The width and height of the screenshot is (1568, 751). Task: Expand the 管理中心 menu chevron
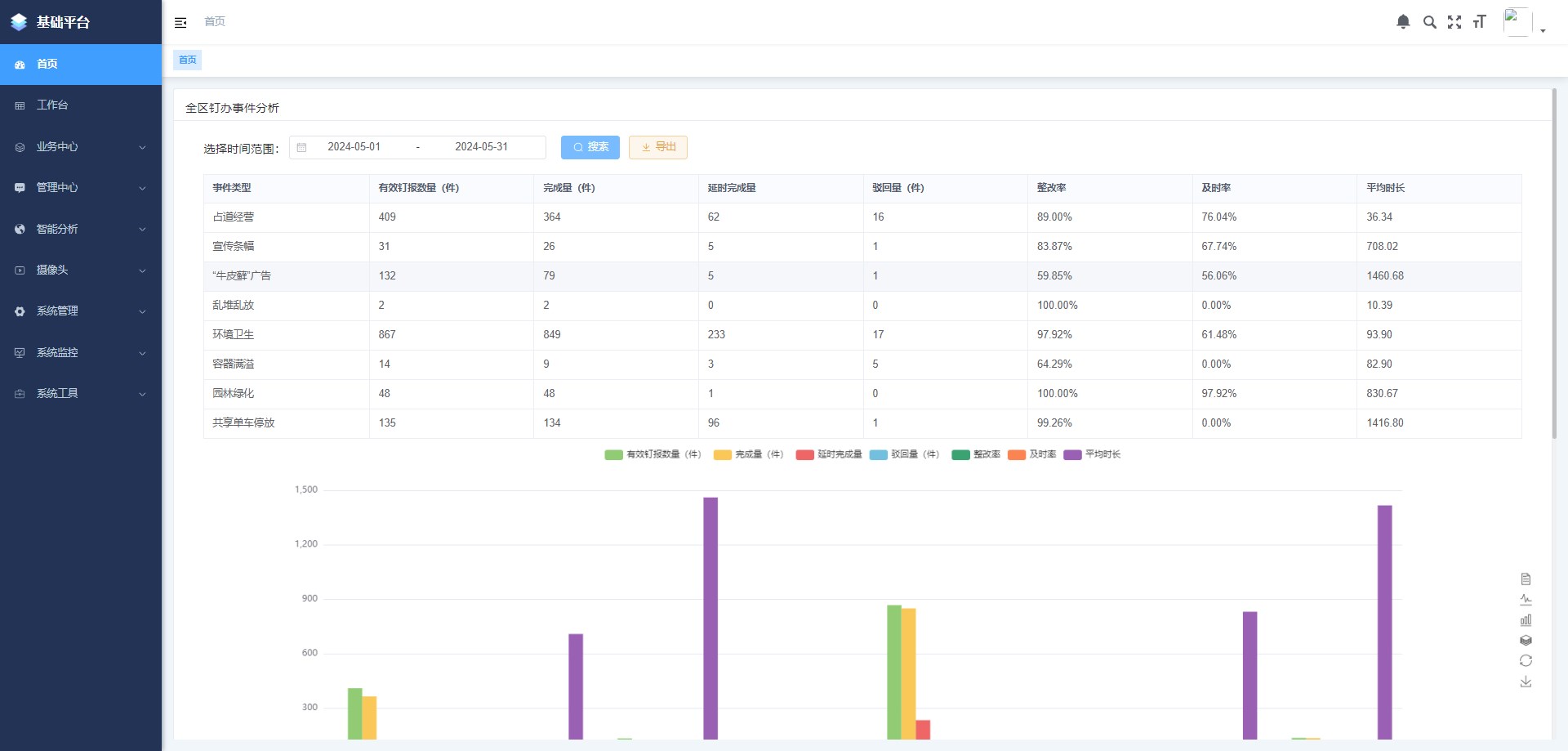click(x=142, y=189)
